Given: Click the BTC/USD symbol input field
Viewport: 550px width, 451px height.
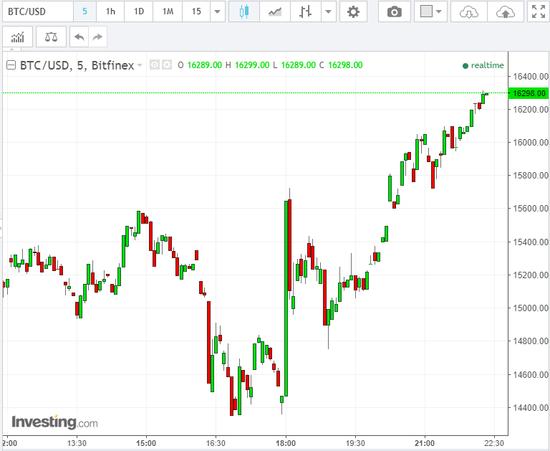Looking at the screenshot, I should coord(38,12).
